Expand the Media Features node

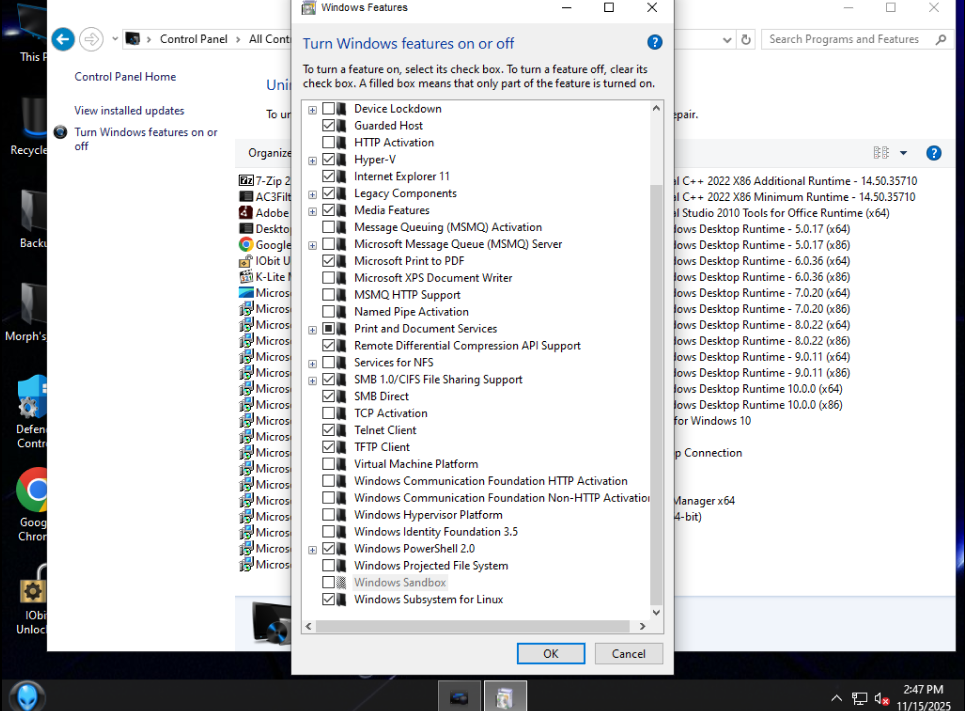[313, 211]
